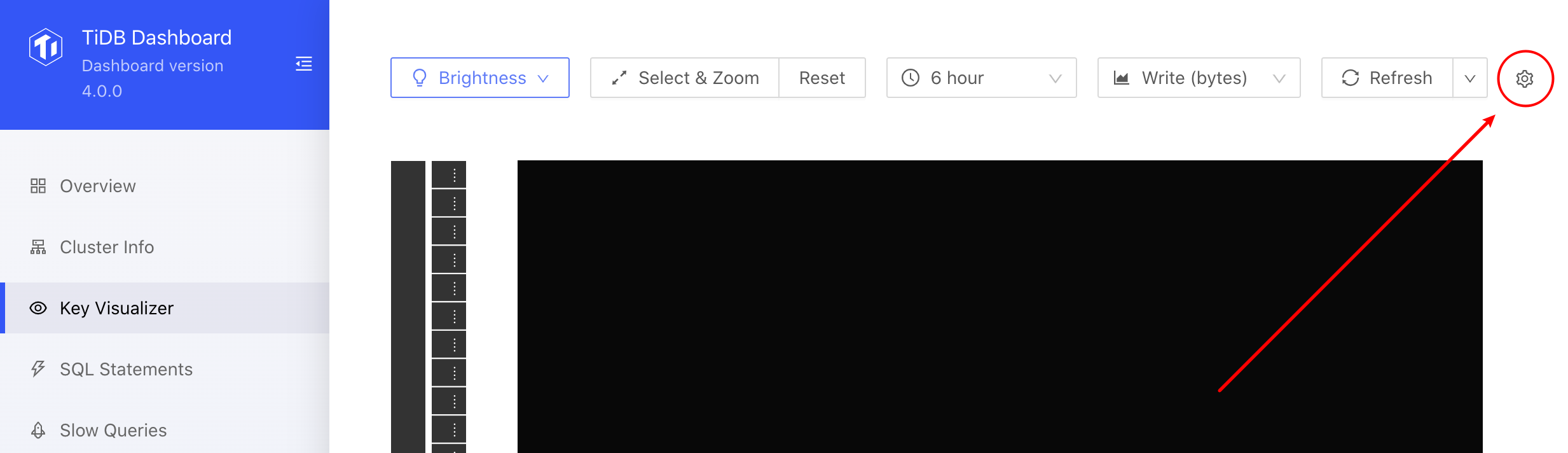Viewport: 1568px width, 453px height.
Task: Open the Write (bytes) metric dropdown
Action: pyautogui.click(x=1199, y=78)
